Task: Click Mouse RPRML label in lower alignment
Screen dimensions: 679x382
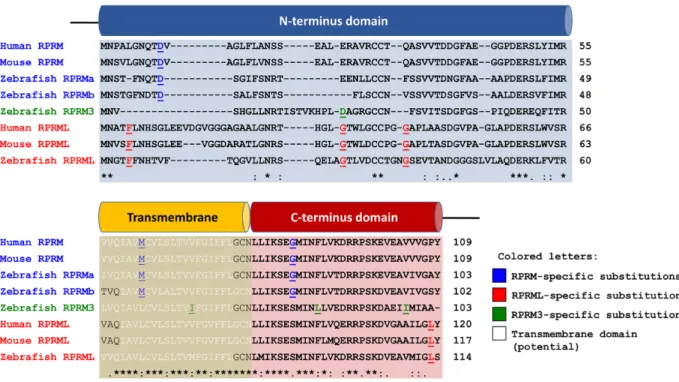Action: click(35, 341)
